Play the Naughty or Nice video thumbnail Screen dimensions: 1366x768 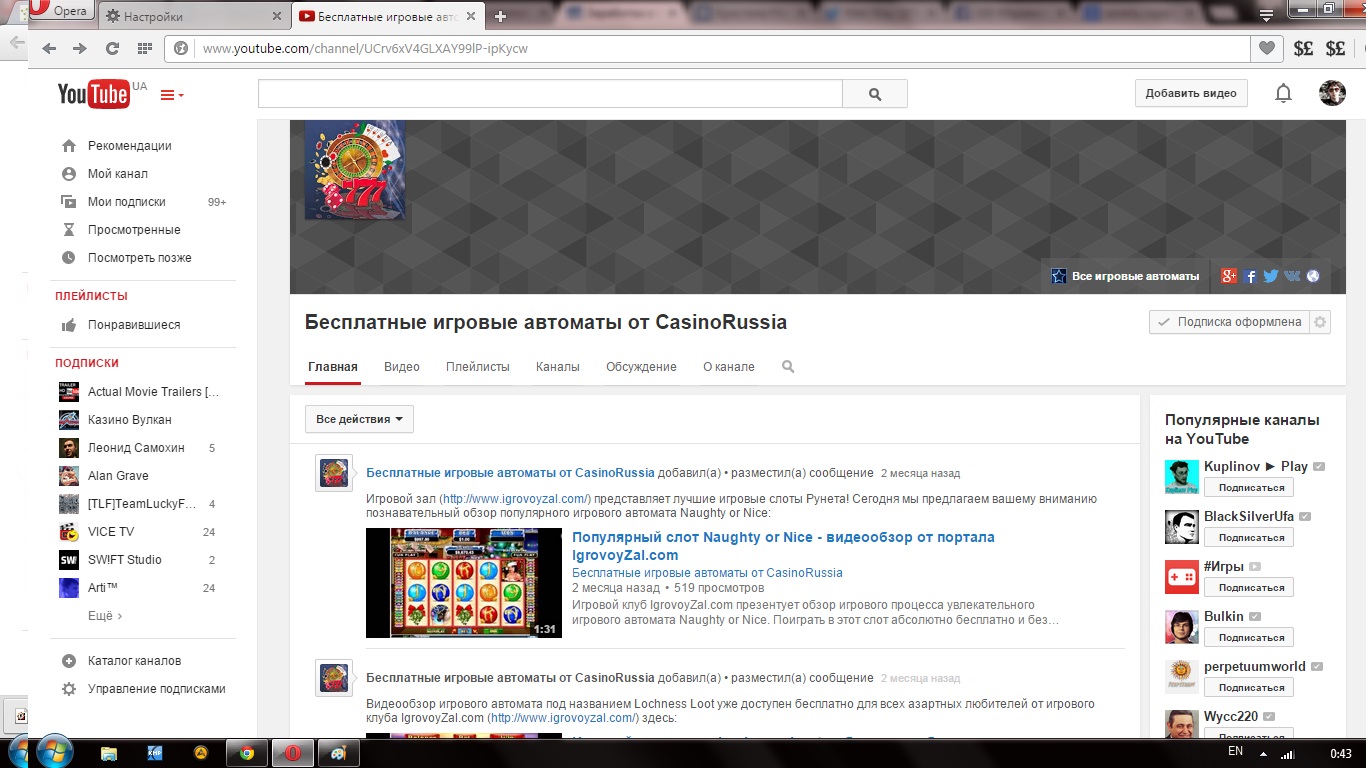tap(464, 583)
